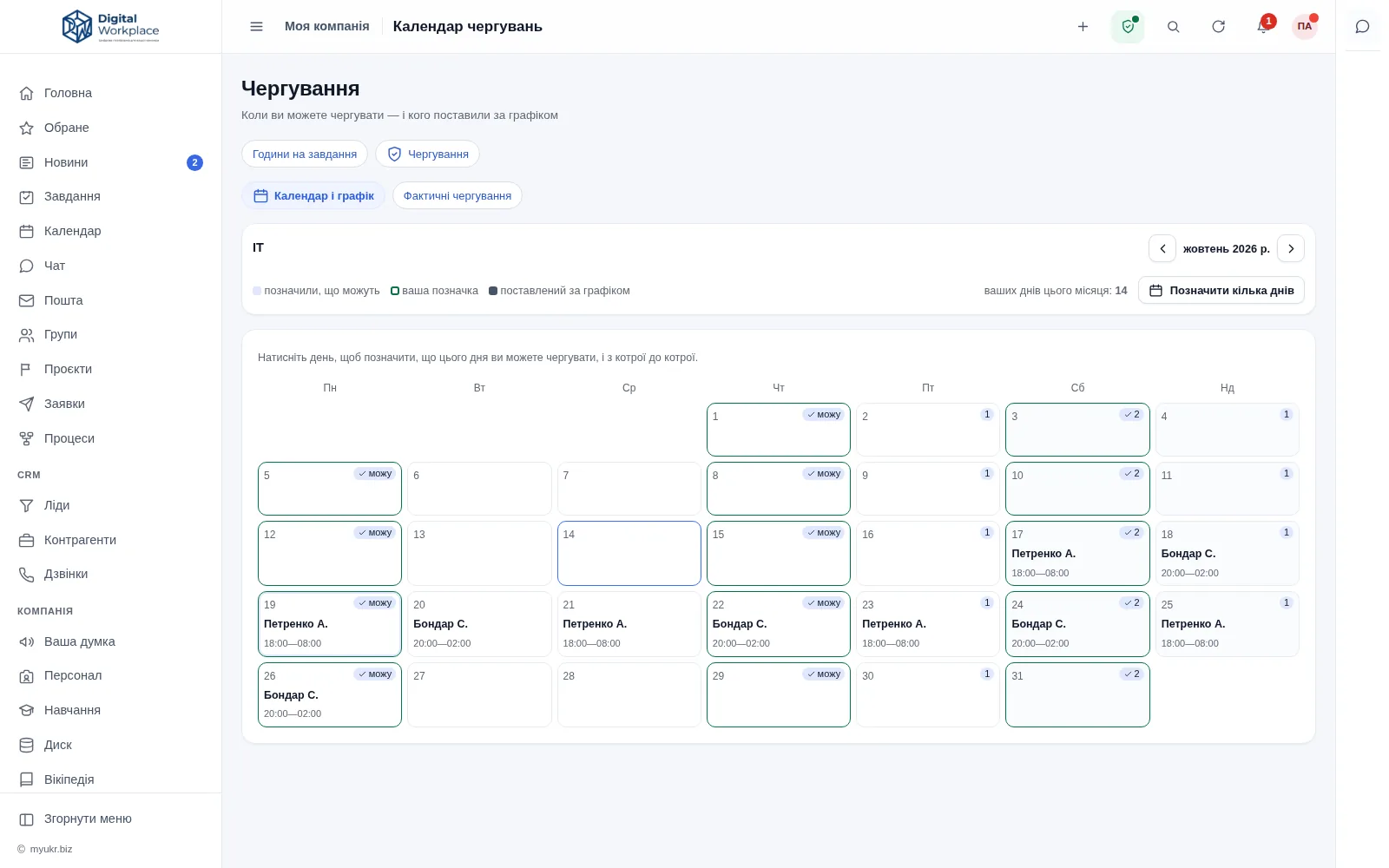
Task: Open Пошта in sidebar
Action: coord(111,300)
